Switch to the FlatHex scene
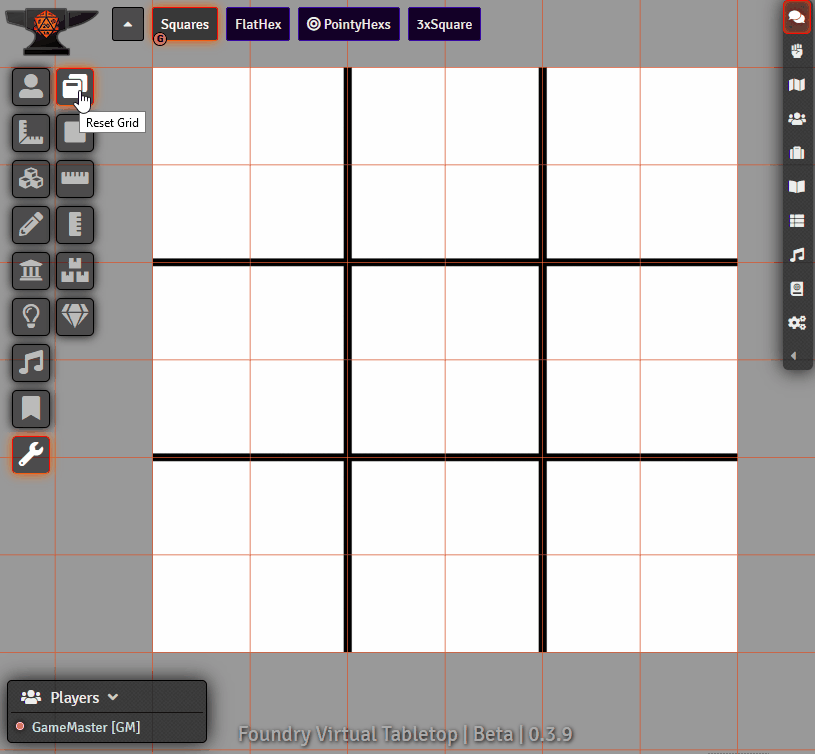Image resolution: width=815 pixels, height=754 pixels. point(258,24)
